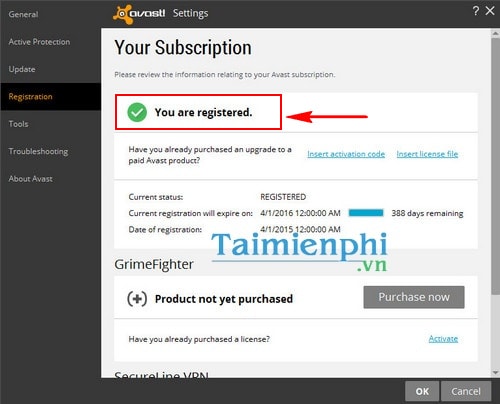Open help with the question mark icon
The image size is (500, 404).
point(476,11)
